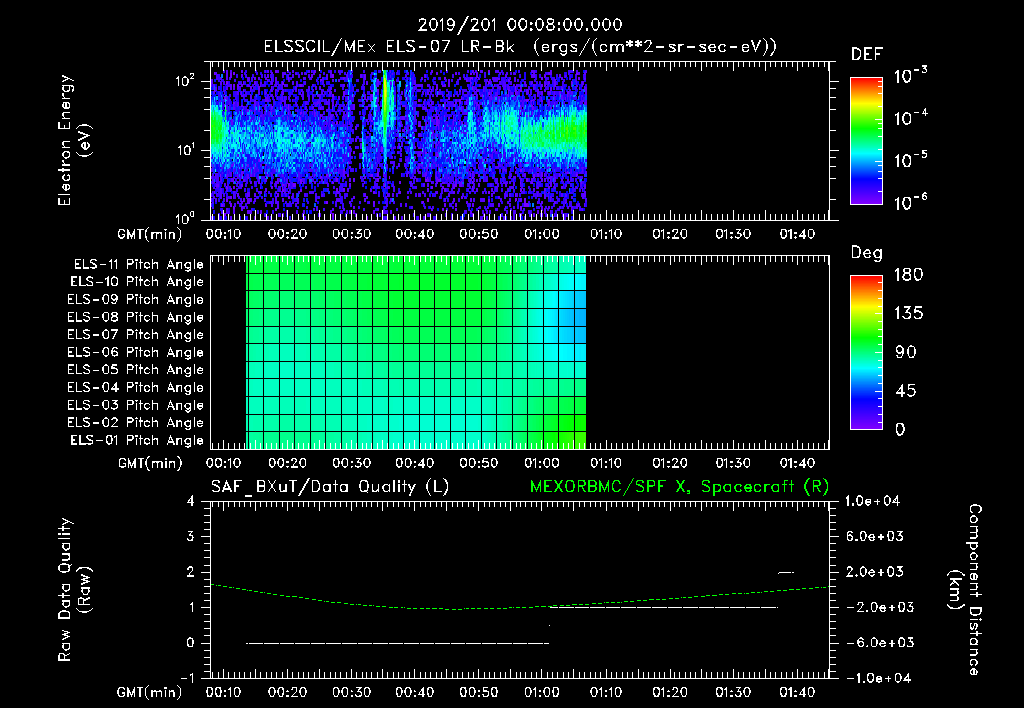The image size is (1024, 708).
Task: Click the 01:40 tick on the bottom plot time axis
Action: [797, 692]
